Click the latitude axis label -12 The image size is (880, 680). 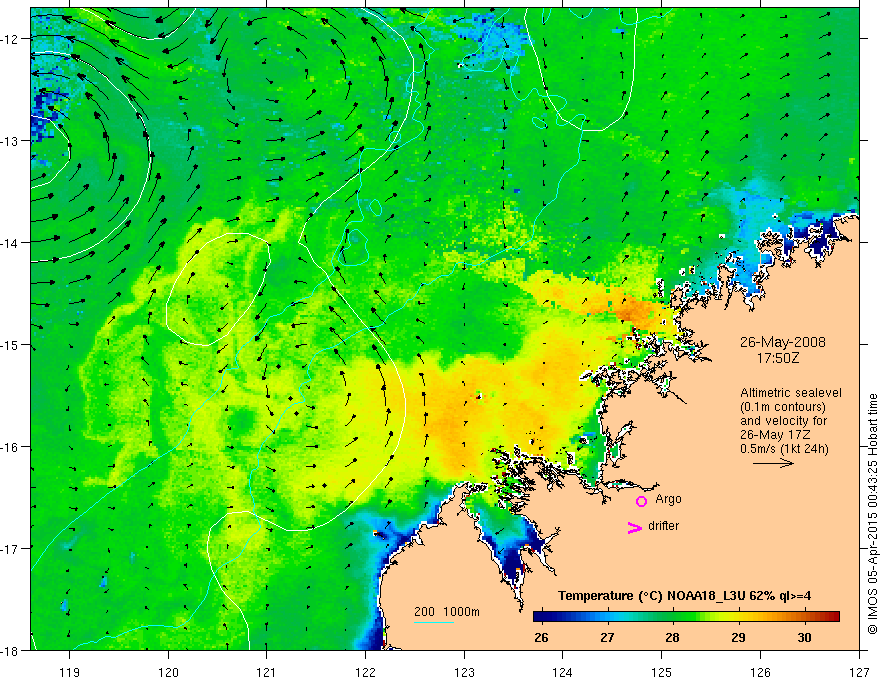[x=9, y=39]
